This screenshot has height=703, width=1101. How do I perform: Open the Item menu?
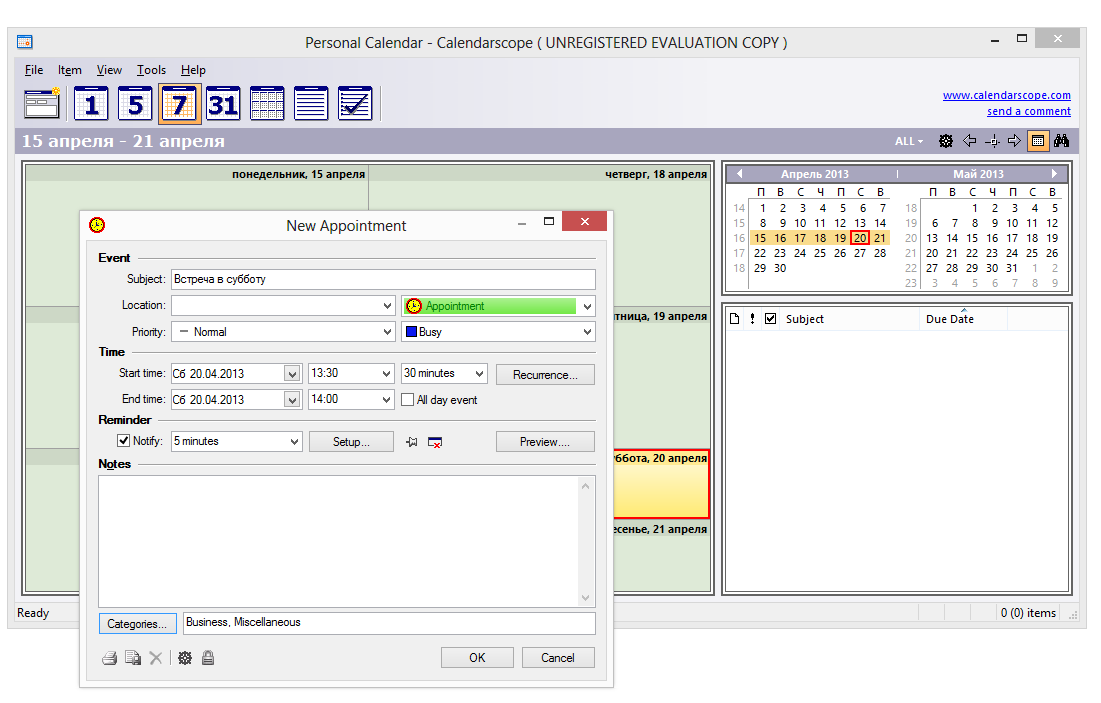pyautogui.click(x=70, y=70)
